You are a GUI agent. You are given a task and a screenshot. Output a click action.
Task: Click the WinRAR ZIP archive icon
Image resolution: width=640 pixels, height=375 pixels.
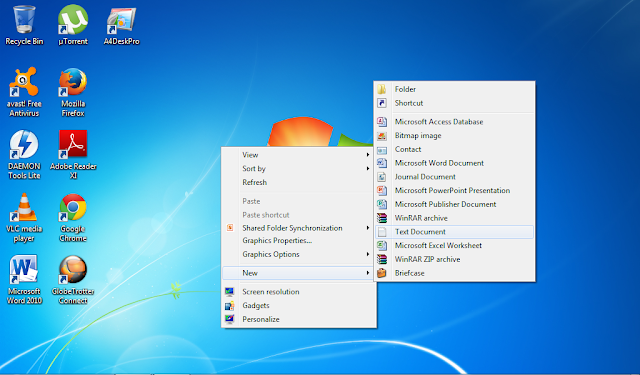pyautogui.click(x=382, y=259)
